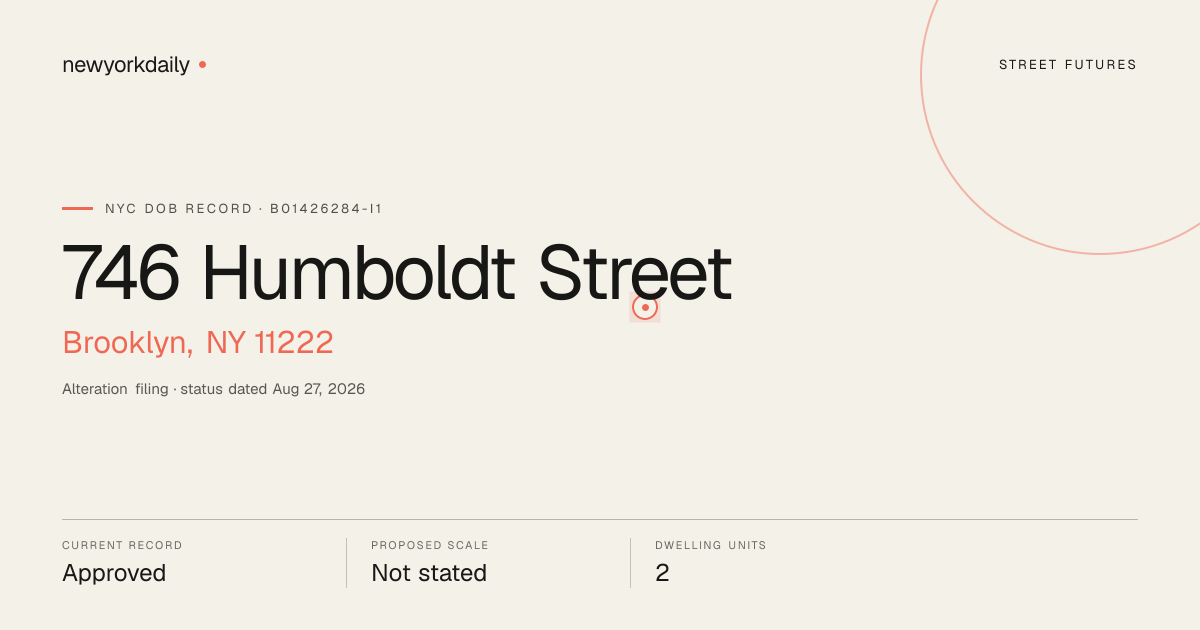The width and height of the screenshot is (1200, 630).
Task: Select the Brooklyn, NY 11222 address line
Action: pyautogui.click(x=198, y=343)
